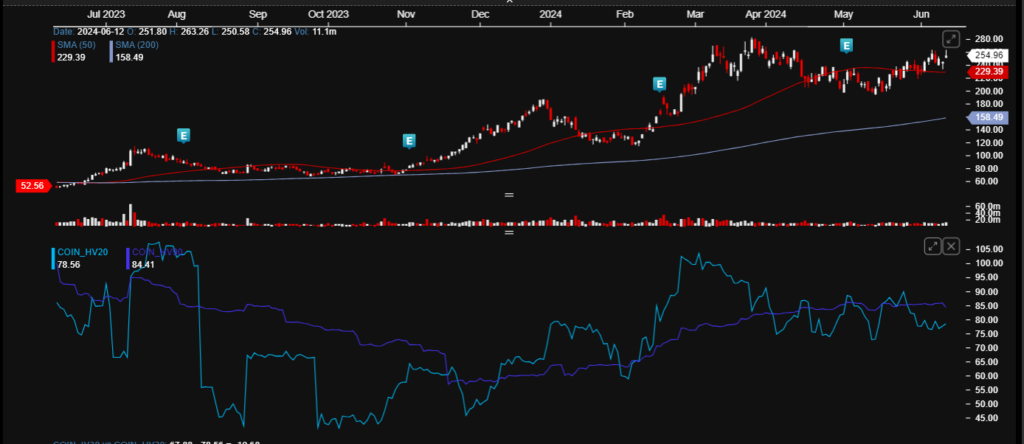
Task: Click the blue SMA (200) color bar
Action: click(112, 52)
